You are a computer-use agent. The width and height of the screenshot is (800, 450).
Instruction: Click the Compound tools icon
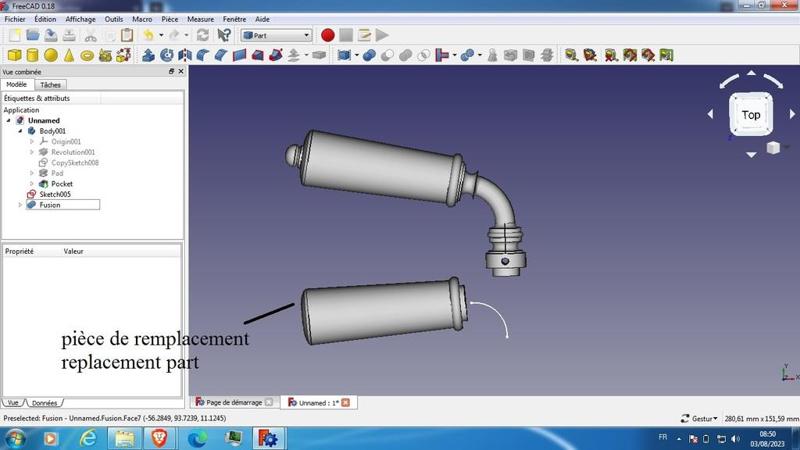344,55
